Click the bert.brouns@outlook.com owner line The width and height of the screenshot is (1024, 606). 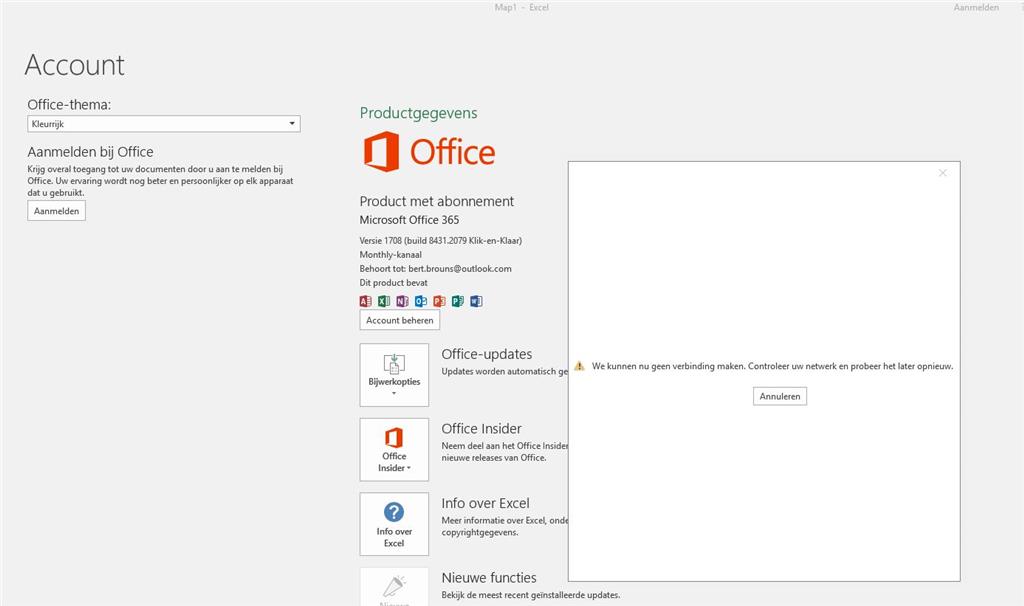(436, 268)
